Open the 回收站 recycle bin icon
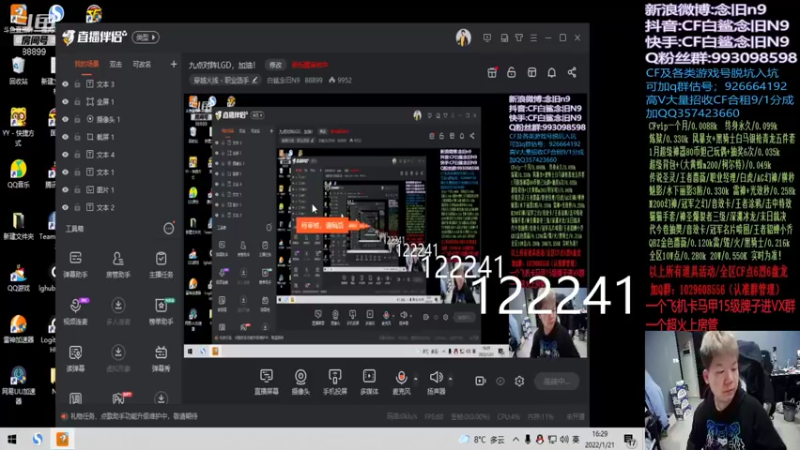800x450 pixels. pyautogui.click(x=18, y=70)
